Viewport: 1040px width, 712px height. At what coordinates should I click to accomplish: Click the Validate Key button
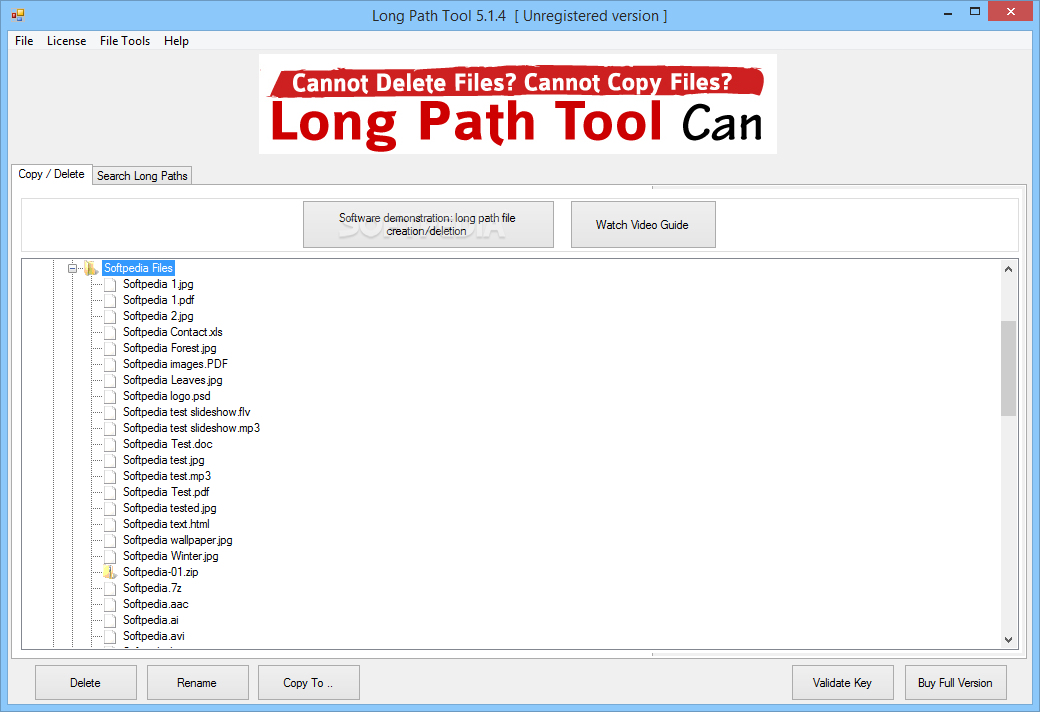click(x=842, y=683)
